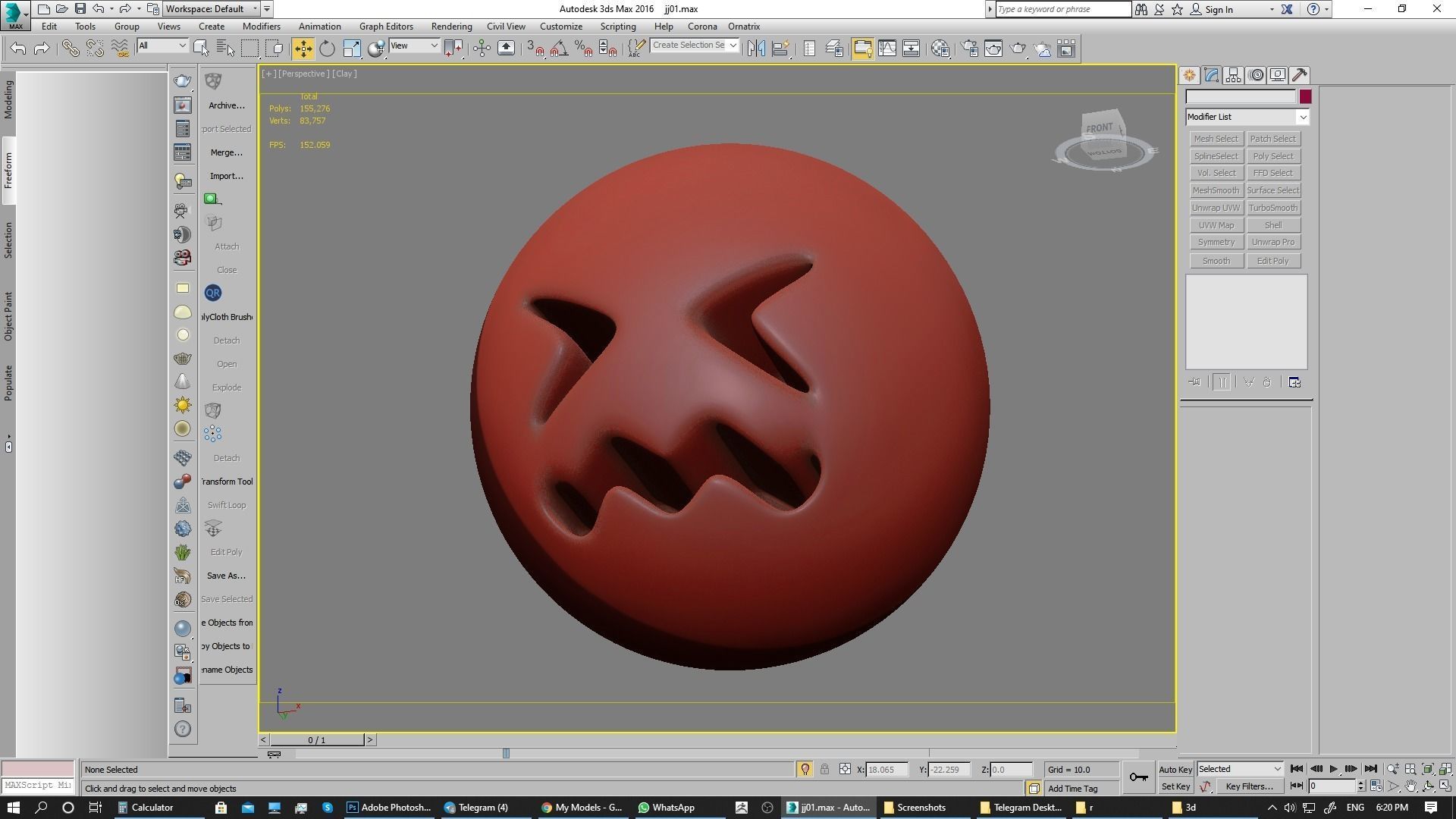The image size is (1456, 819).
Task: Toggle the 3D Snaps button
Action: pyautogui.click(x=535, y=49)
